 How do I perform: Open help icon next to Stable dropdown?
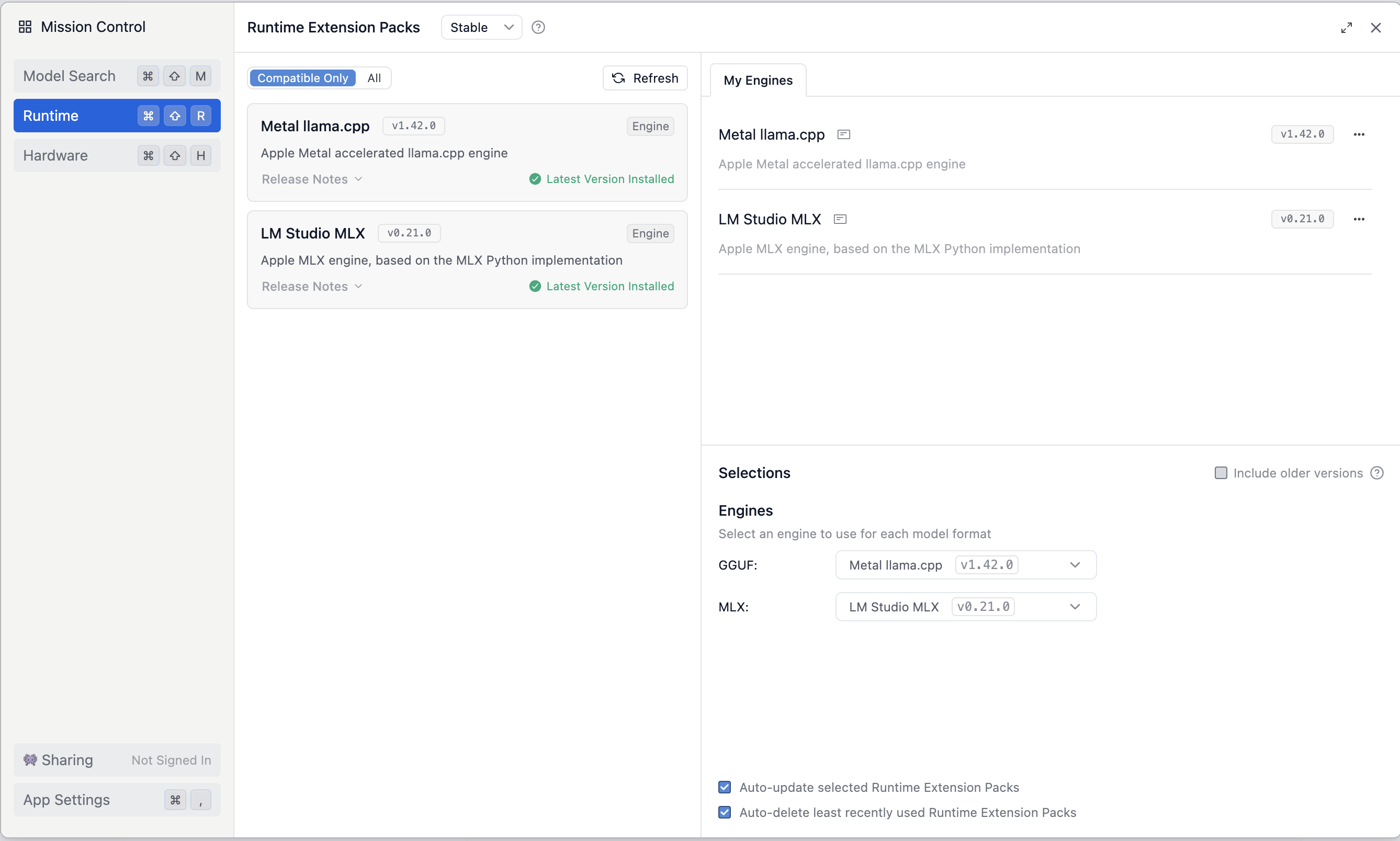538,27
